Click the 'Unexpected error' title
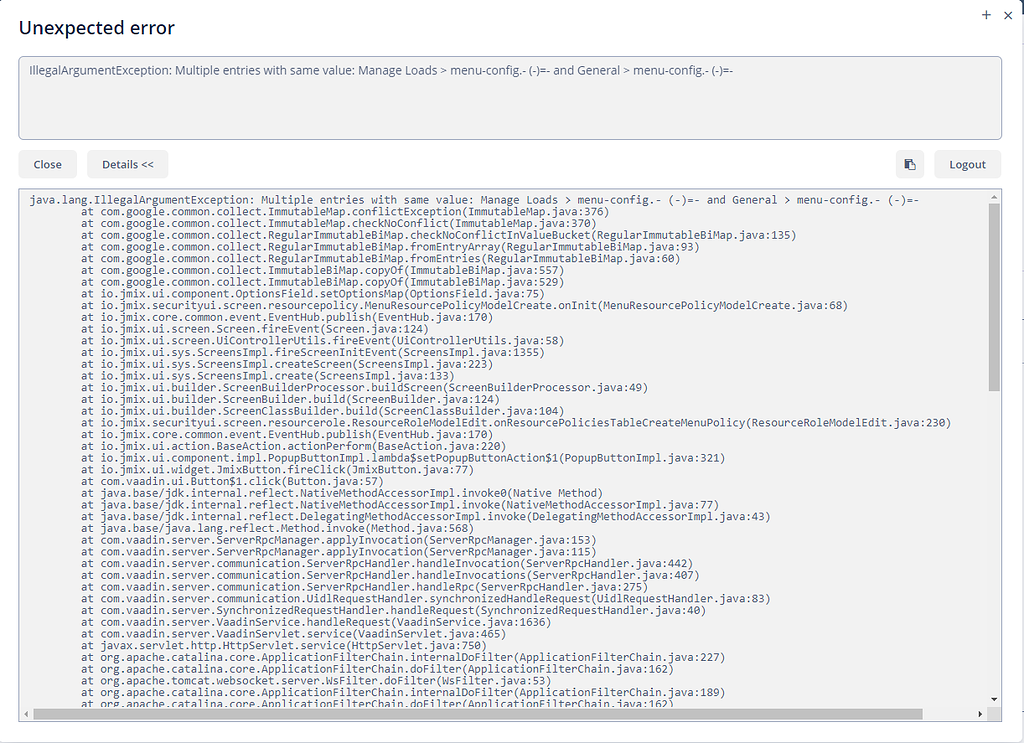1024x743 pixels. tap(97, 28)
